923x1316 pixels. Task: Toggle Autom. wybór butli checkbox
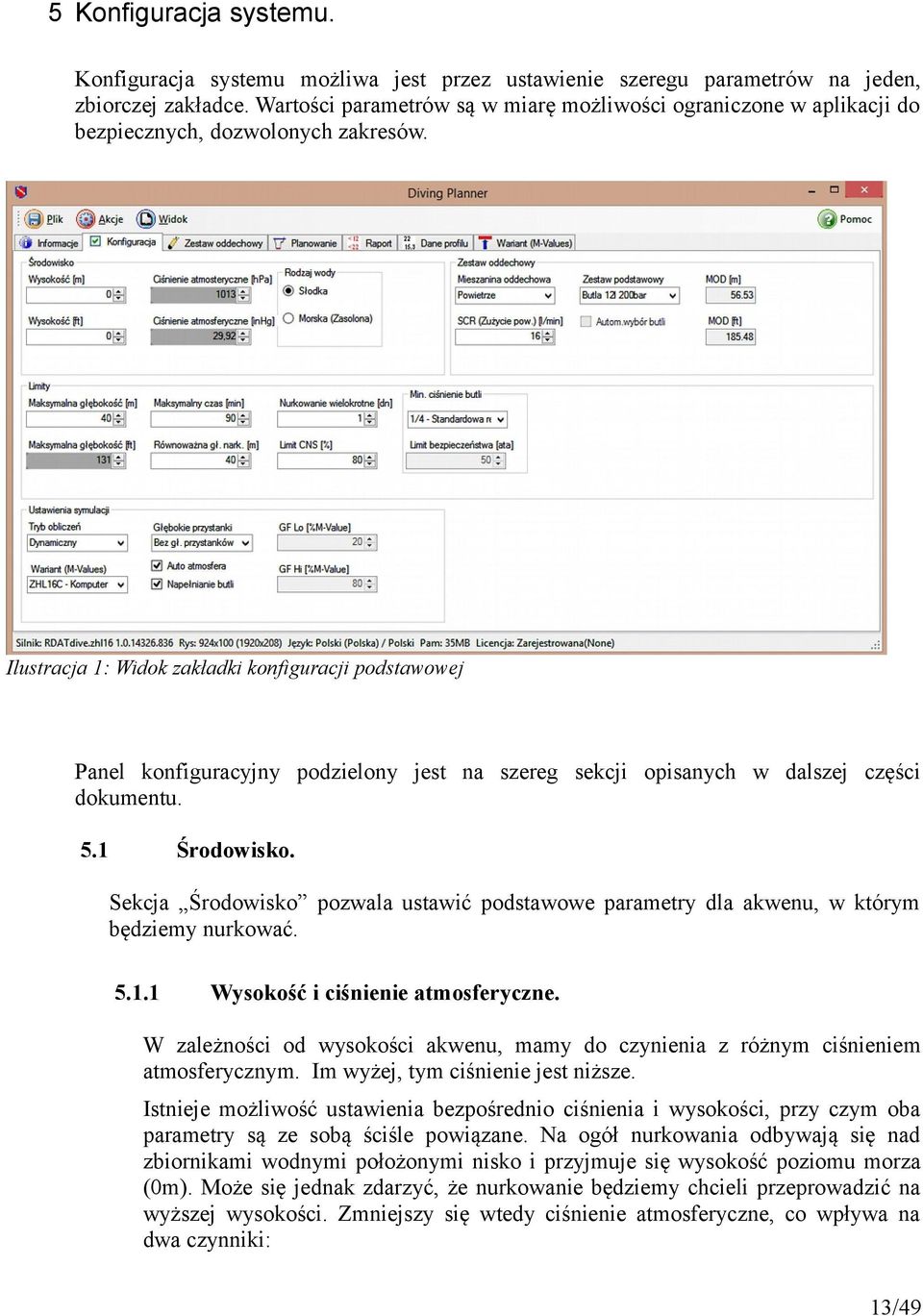pyautogui.click(x=586, y=321)
